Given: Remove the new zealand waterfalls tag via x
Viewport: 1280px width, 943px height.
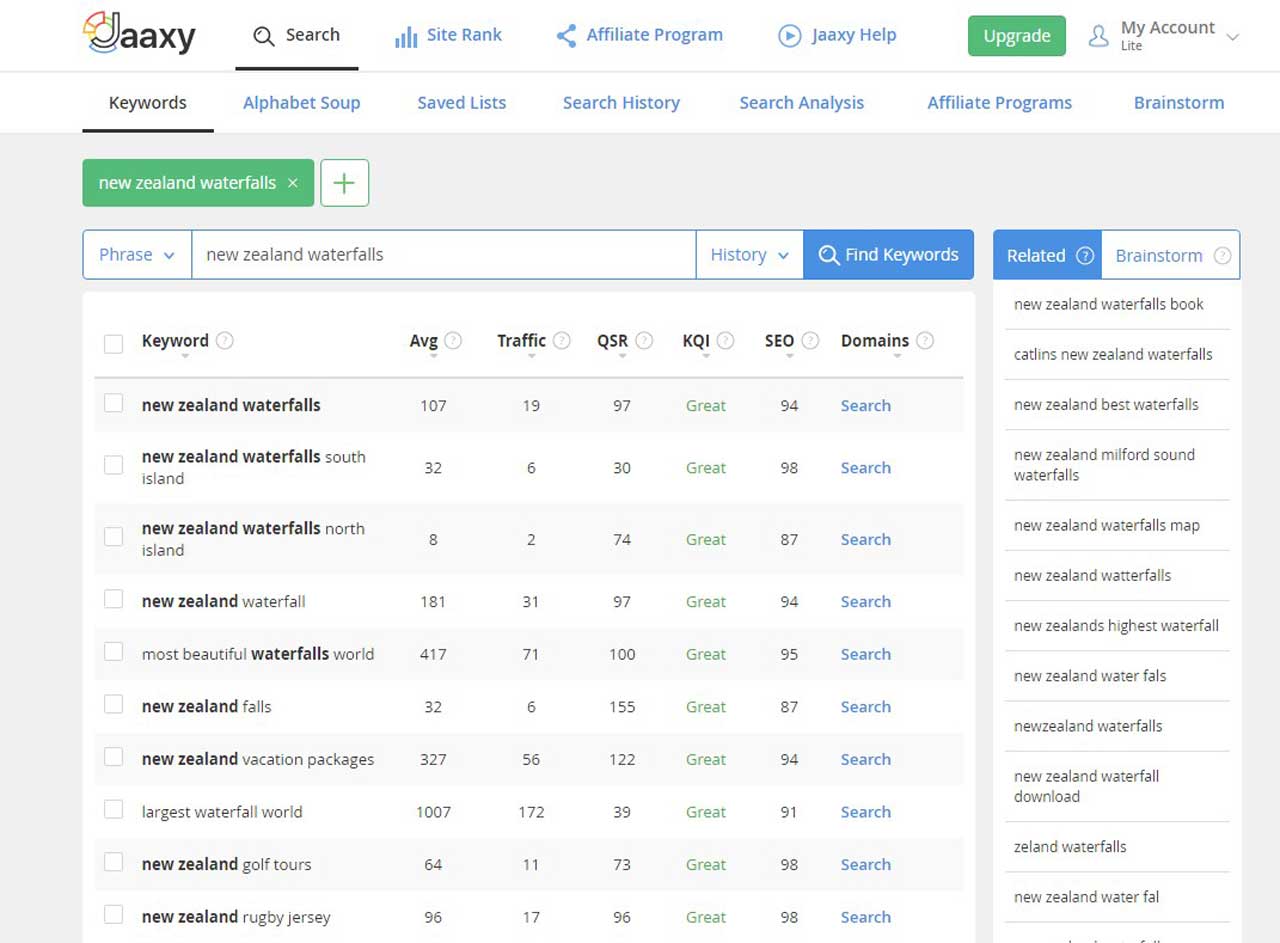Looking at the screenshot, I should click(x=293, y=183).
